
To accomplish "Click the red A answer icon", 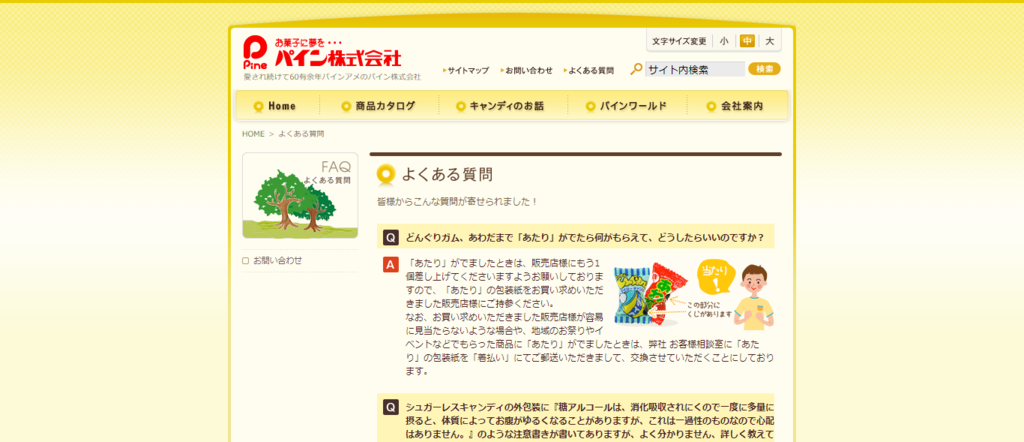I will [391, 264].
